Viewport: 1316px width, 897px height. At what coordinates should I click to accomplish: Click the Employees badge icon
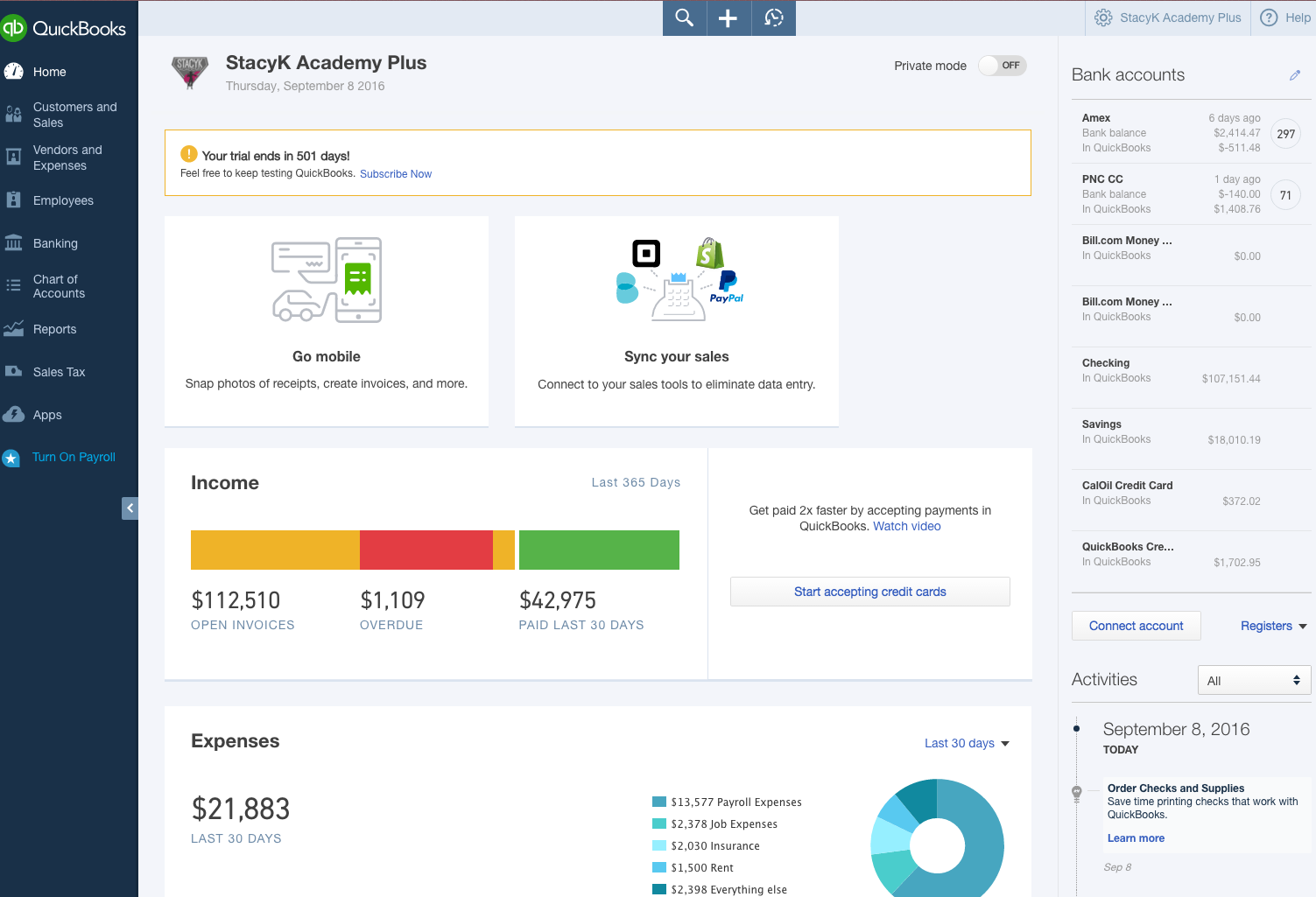[x=13, y=200]
